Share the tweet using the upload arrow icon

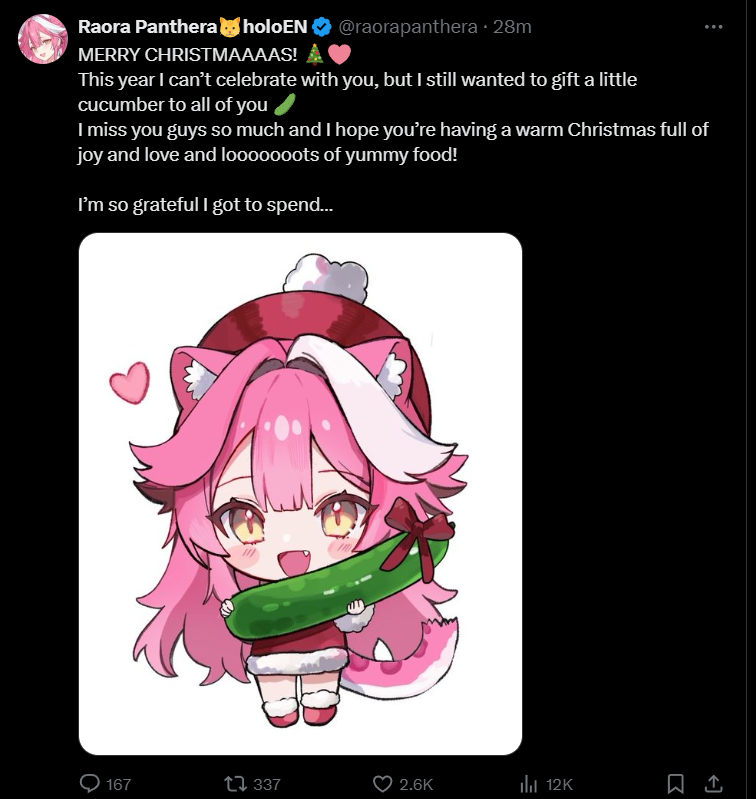point(714,784)
